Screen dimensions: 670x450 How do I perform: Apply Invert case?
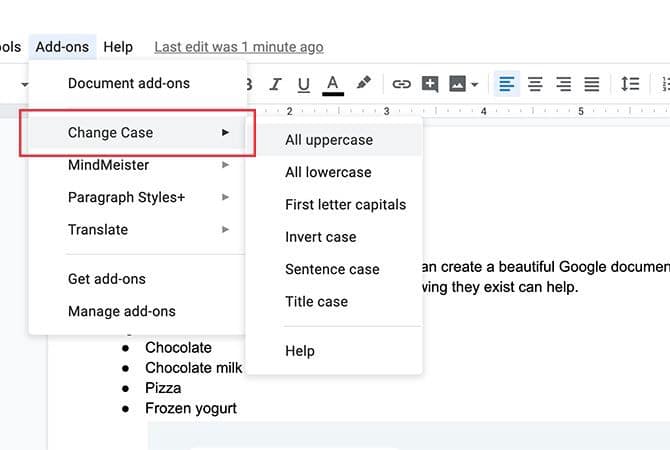click(334, 237)
